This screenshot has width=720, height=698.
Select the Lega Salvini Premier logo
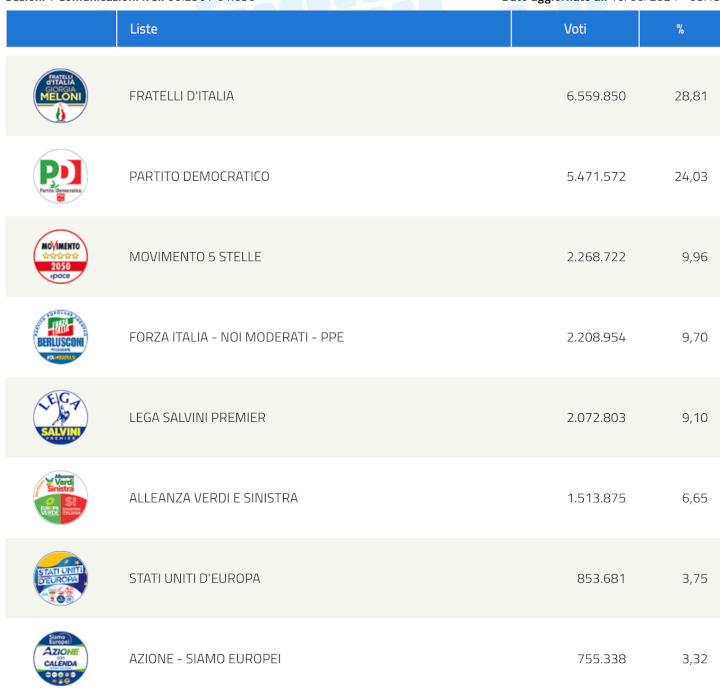point(60,417)
